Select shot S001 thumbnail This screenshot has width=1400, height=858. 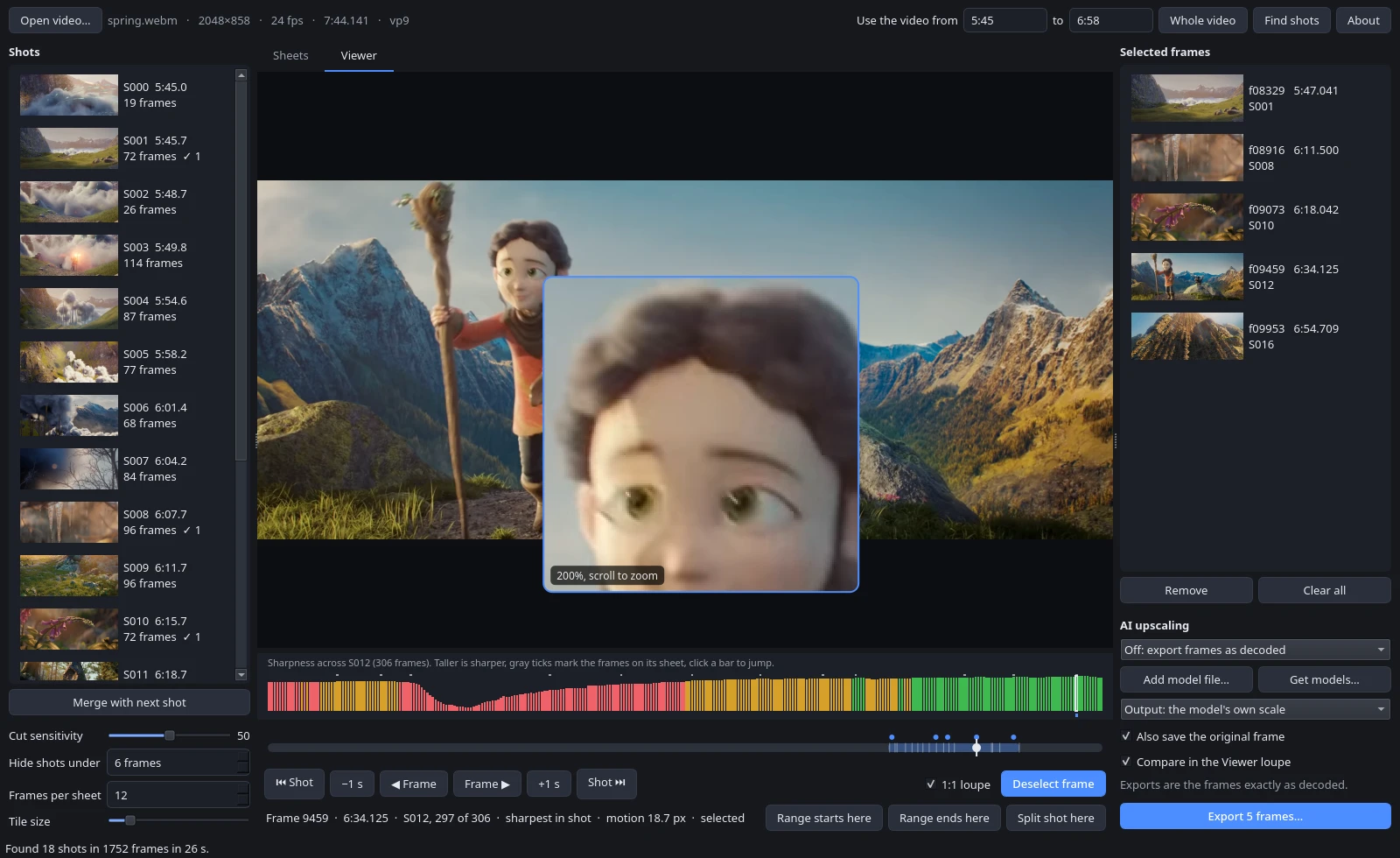(69, 148)
